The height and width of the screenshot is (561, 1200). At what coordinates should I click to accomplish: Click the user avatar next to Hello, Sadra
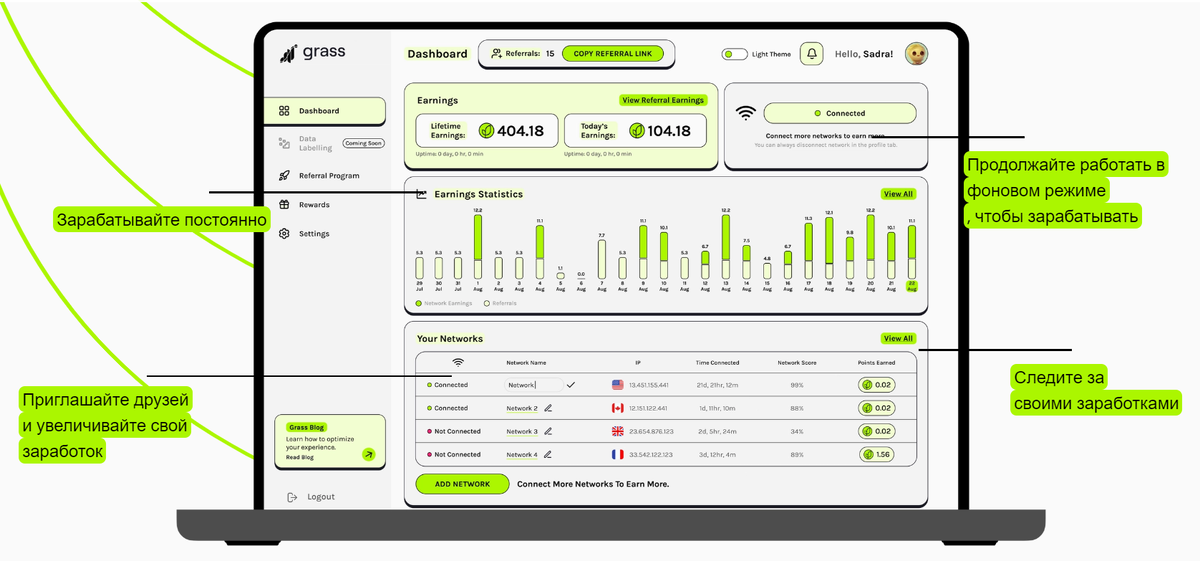pos(917,54)
